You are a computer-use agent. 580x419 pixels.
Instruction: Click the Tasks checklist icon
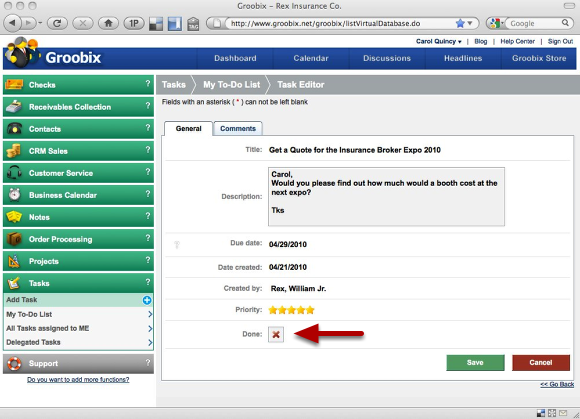(14, 283)
